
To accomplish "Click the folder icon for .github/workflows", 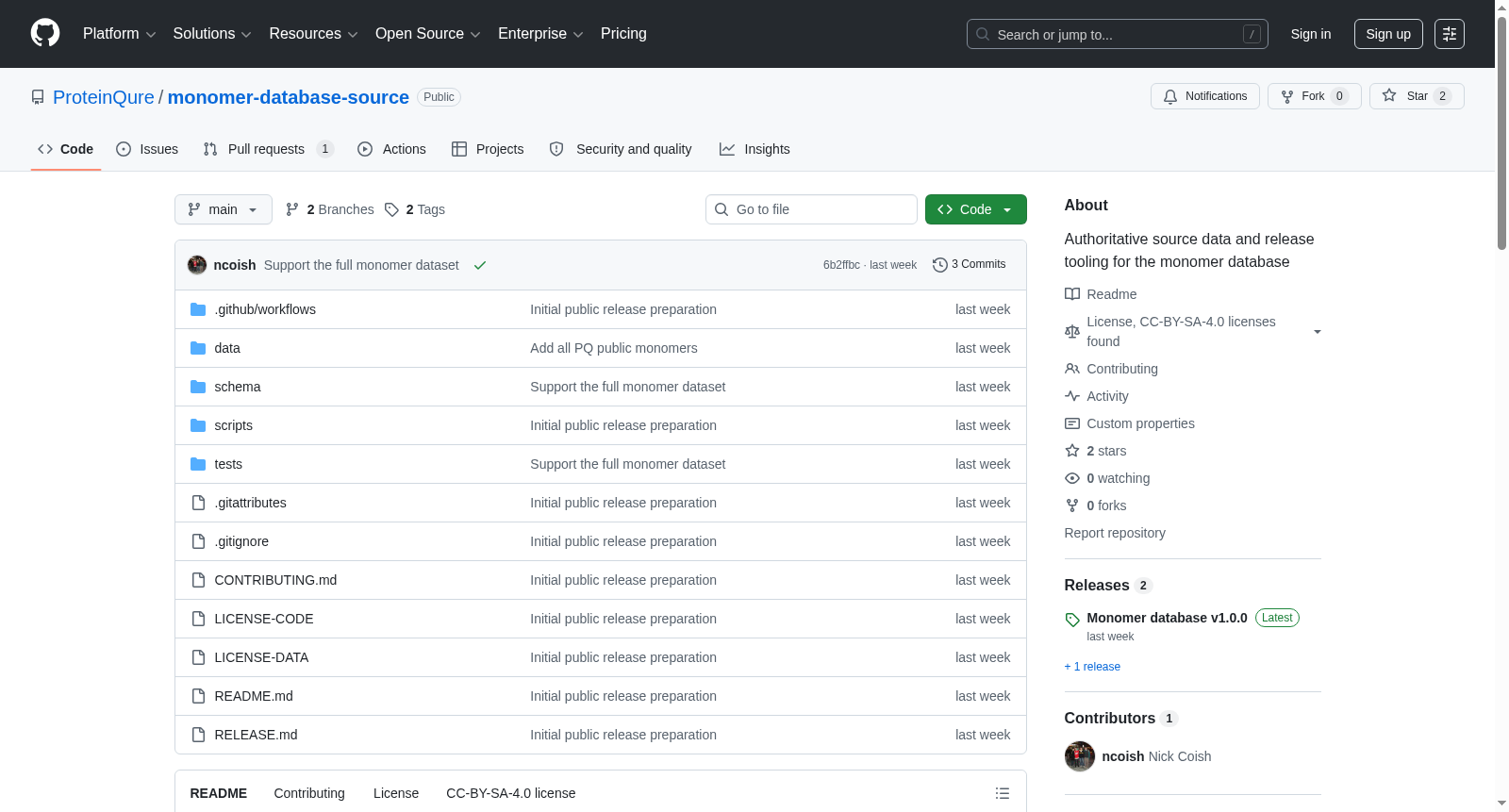I will click(x=198, y=309).
